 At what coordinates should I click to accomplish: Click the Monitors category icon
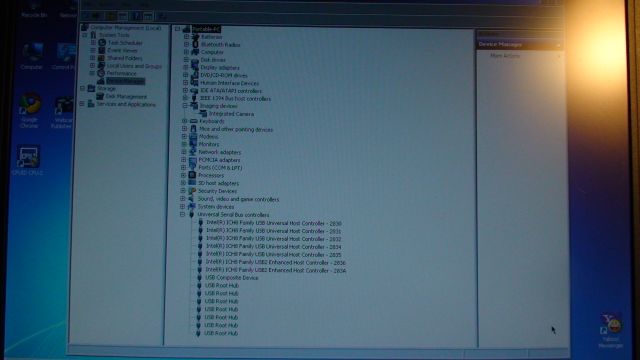193,144
